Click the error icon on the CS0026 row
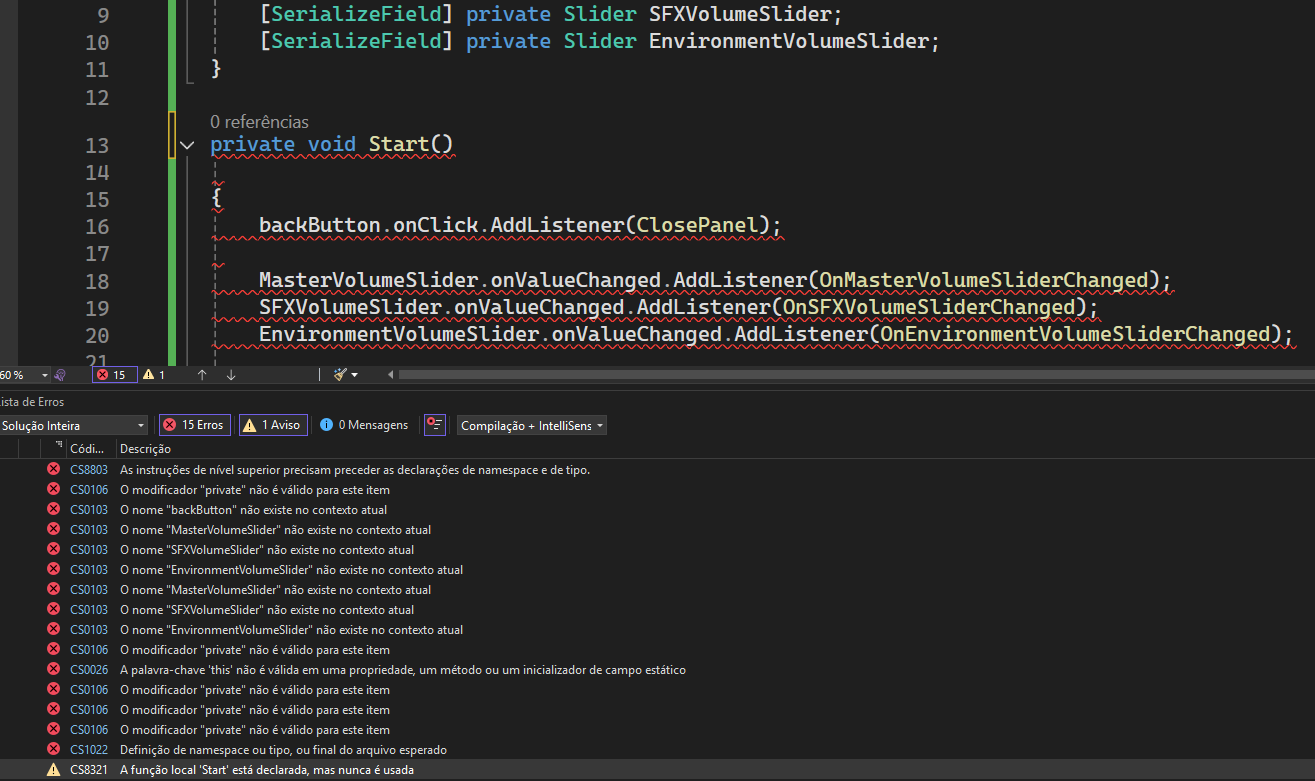Viewport: 1315px width, 781px height. pos(53,669)
